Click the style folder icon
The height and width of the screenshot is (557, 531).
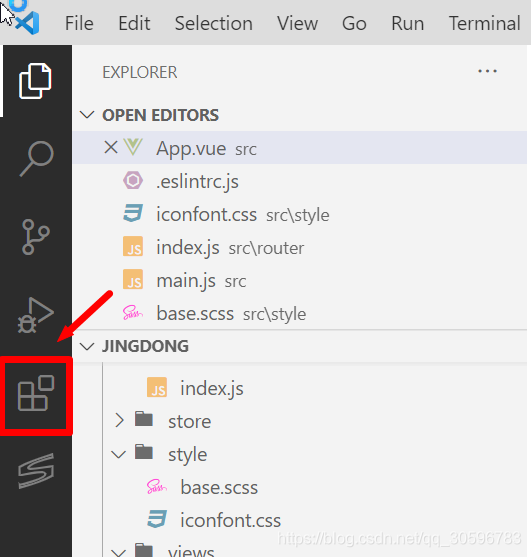(144, 452)
